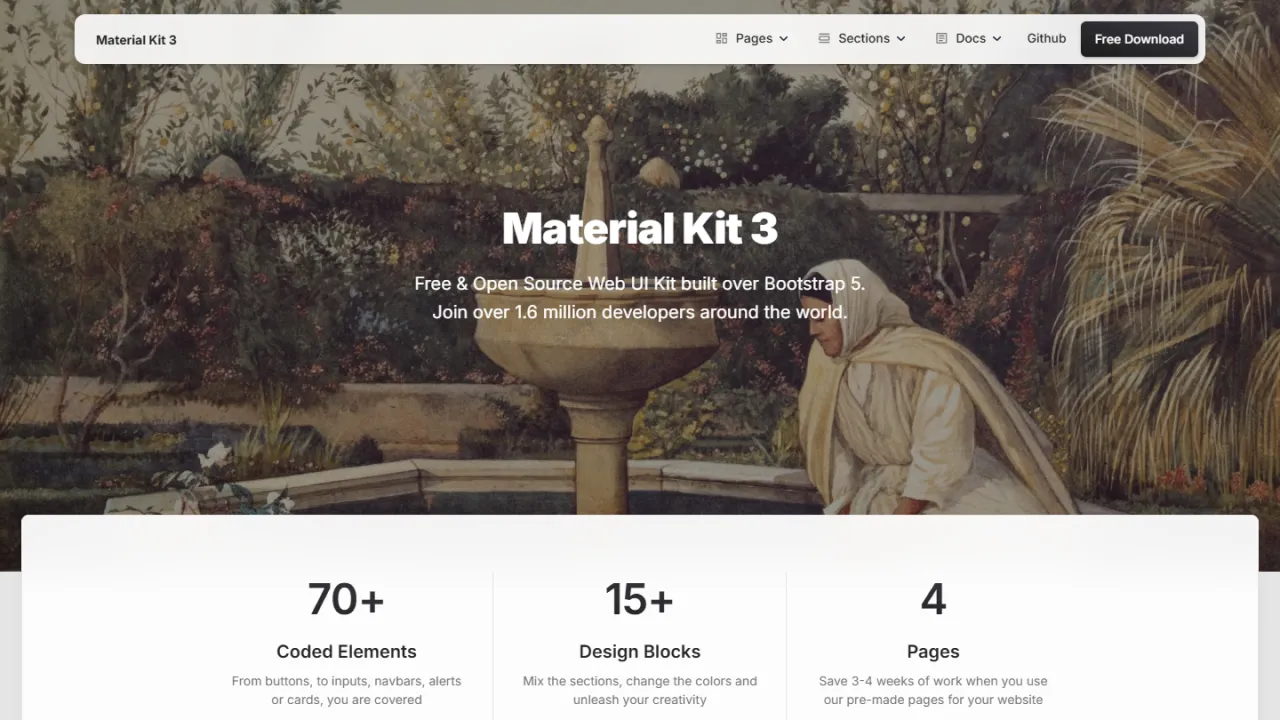Click the Design Blocks heading
Image resolution: width=1280 pixels, height=720 pixels.
[x=640, y=652]
